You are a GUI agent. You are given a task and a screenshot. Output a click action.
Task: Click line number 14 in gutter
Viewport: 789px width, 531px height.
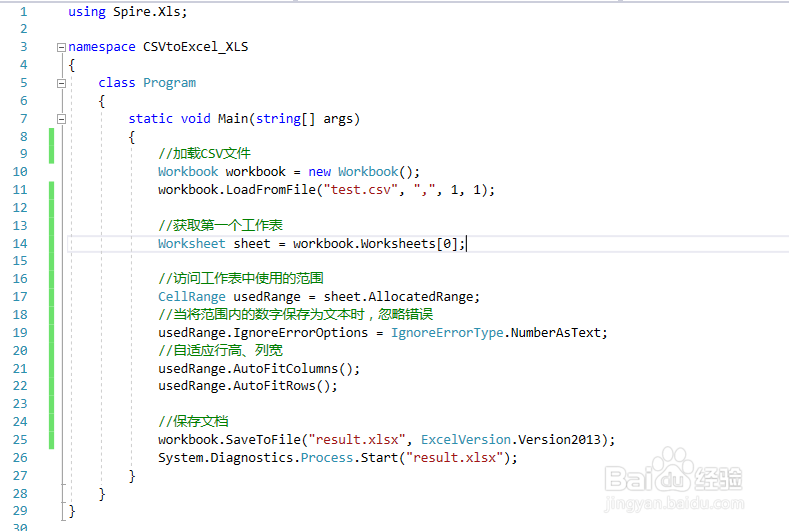[x=20, y=244]
